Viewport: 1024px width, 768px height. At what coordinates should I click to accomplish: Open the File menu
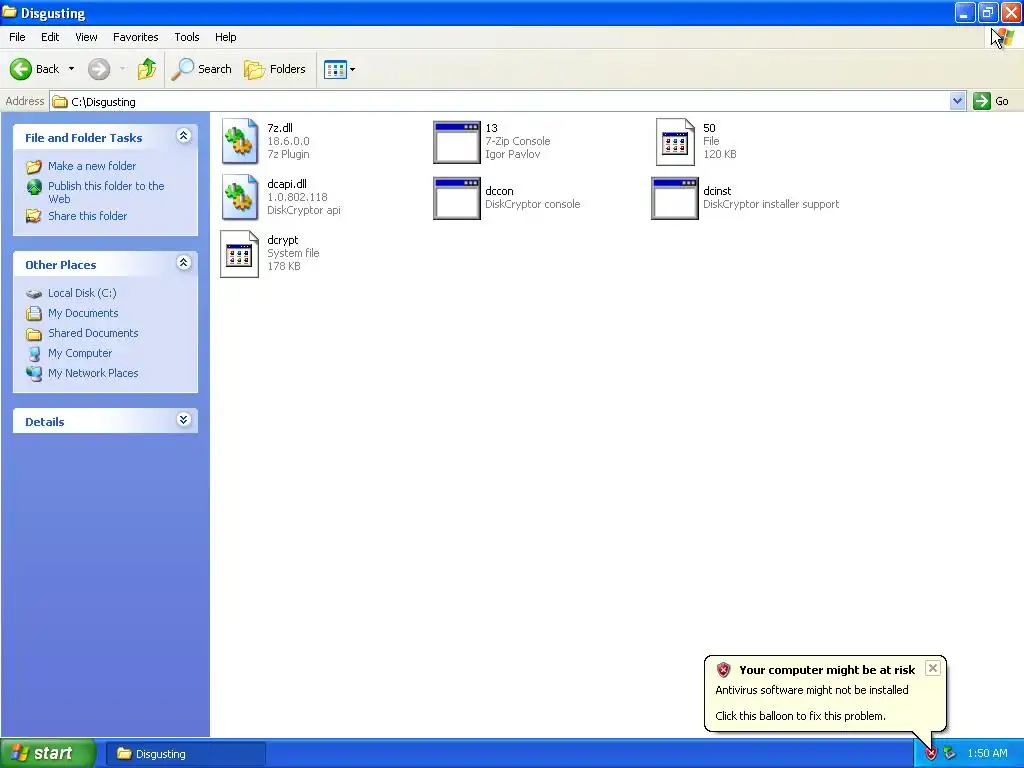[x=18, y=37]
